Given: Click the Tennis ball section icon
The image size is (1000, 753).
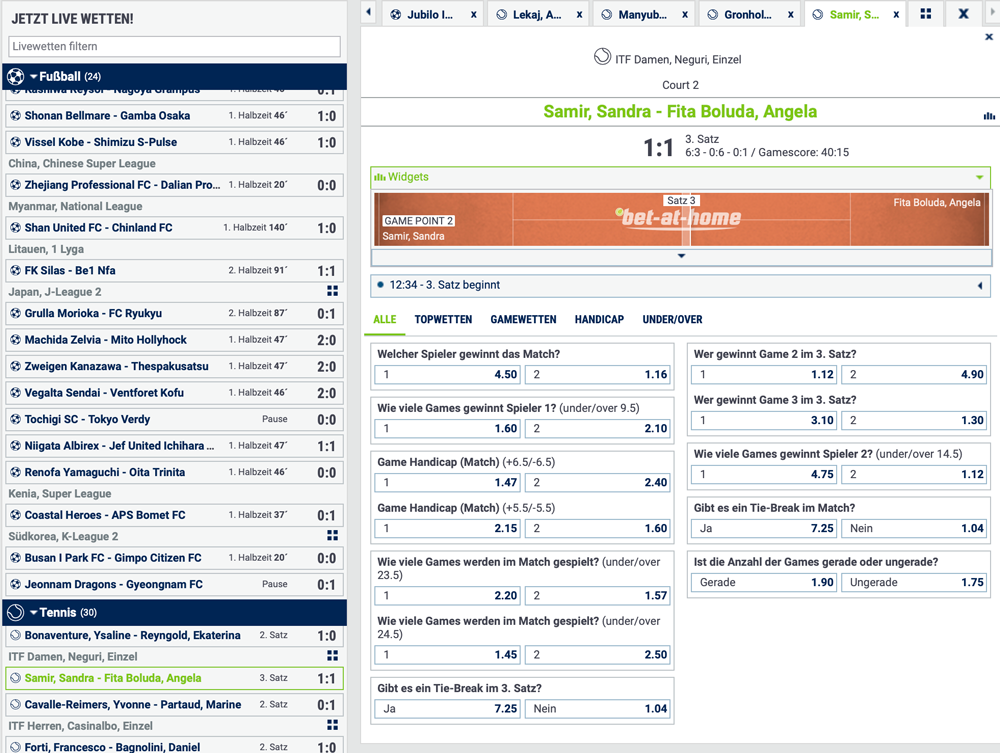Looking at the screenshot, I should (x=15, y=613).
